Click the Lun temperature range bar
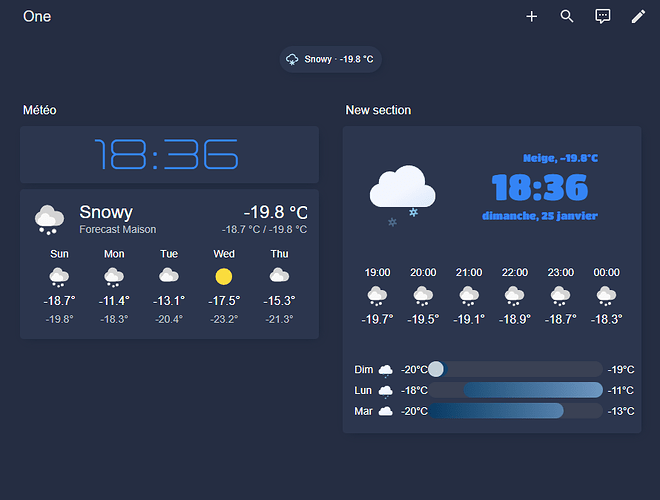The width and height of the screenshot is (660, 500). click(x=516, y=390)
